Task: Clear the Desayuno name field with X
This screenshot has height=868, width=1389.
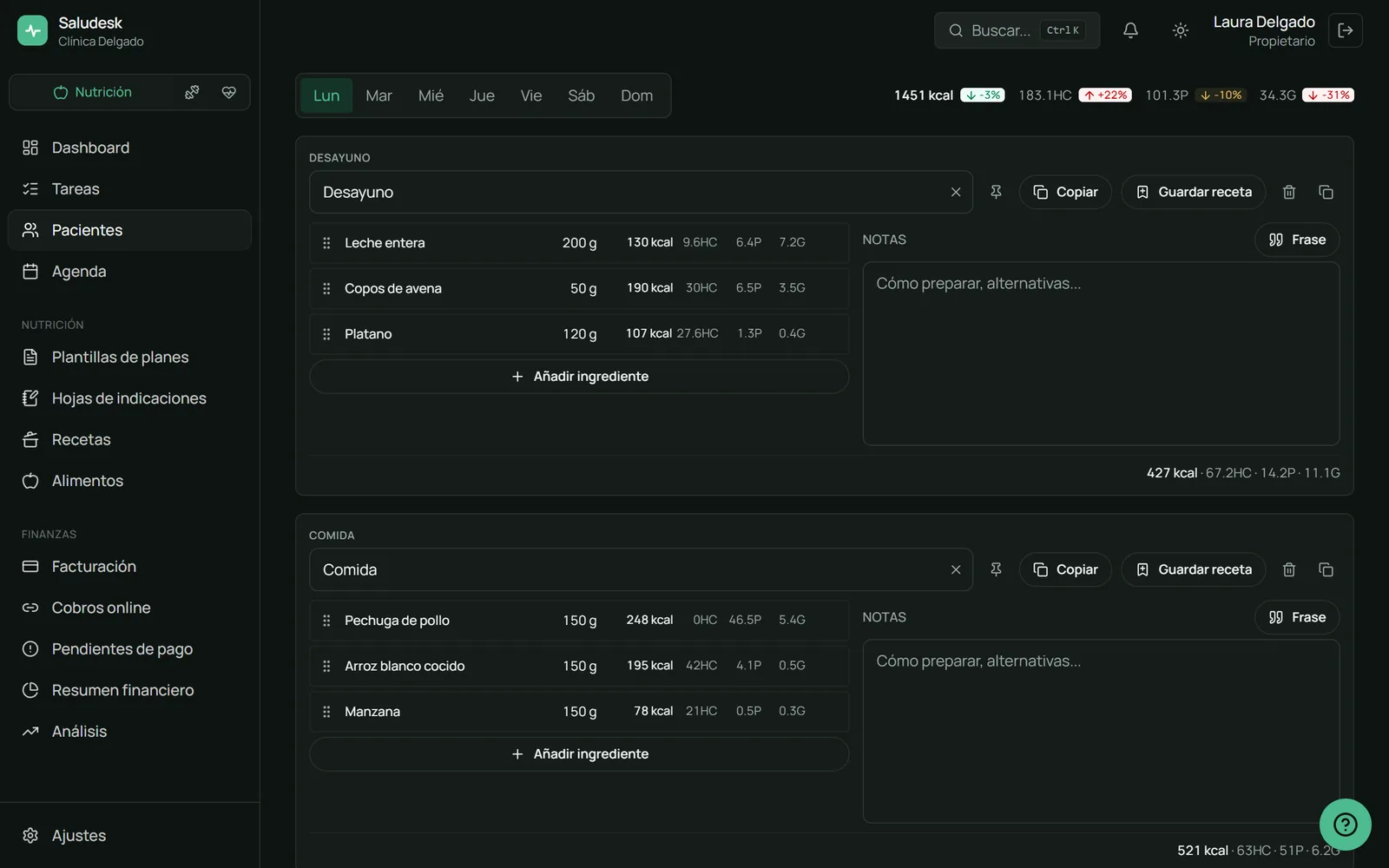Action: pos(956,192)
